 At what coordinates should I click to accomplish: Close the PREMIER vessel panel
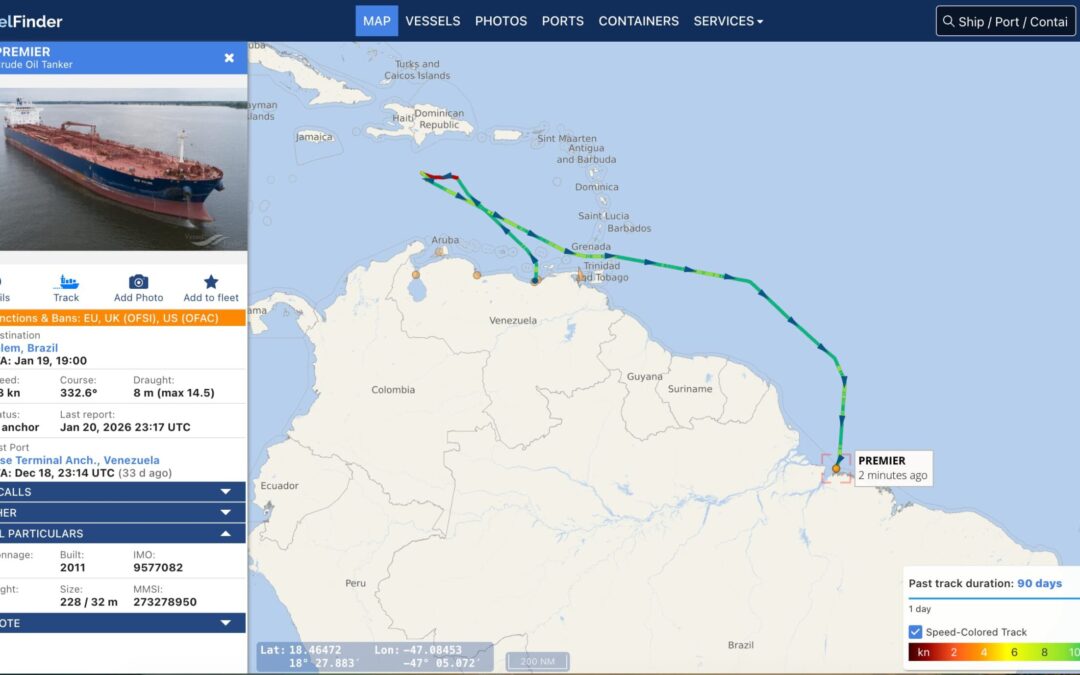229,58
